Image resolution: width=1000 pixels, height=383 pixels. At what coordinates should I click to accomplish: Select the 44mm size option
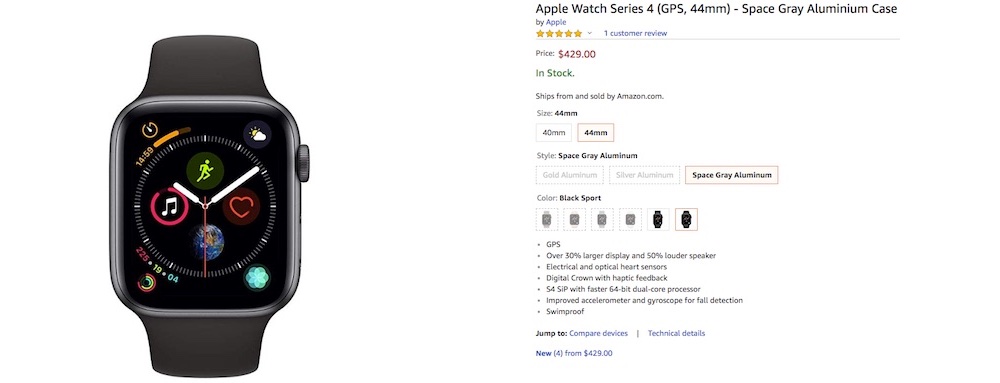(596, 133)
